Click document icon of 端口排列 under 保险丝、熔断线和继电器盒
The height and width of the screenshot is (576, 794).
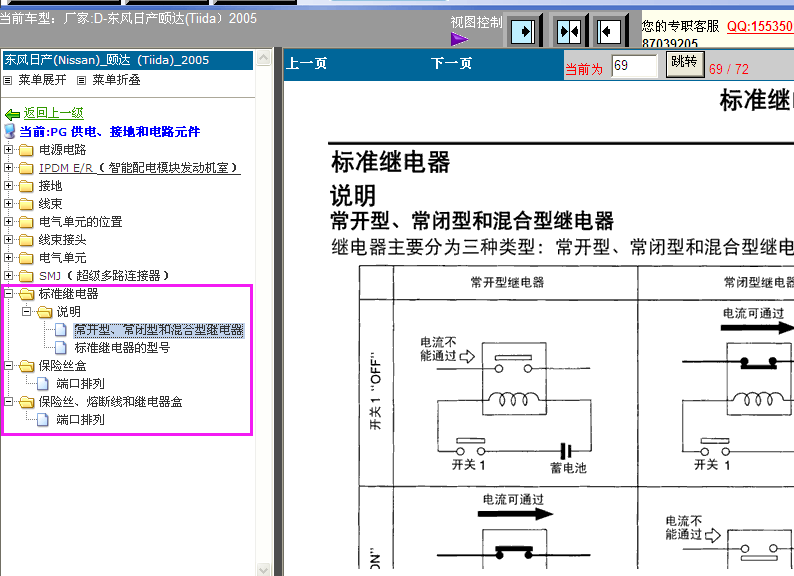[43, 420]
